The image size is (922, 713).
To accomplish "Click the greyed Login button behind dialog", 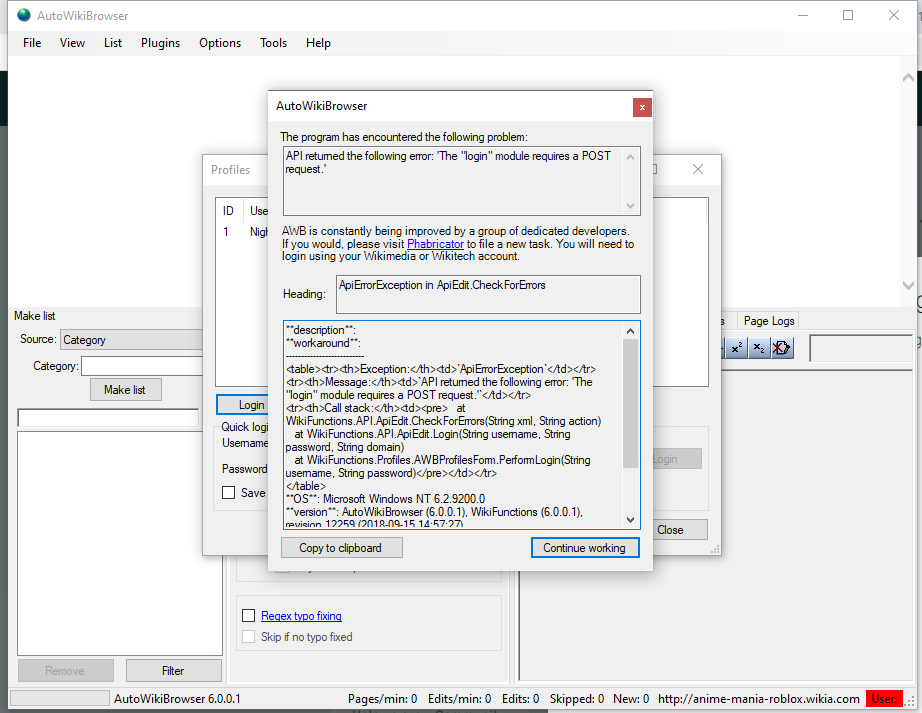I will coord(677,459).
